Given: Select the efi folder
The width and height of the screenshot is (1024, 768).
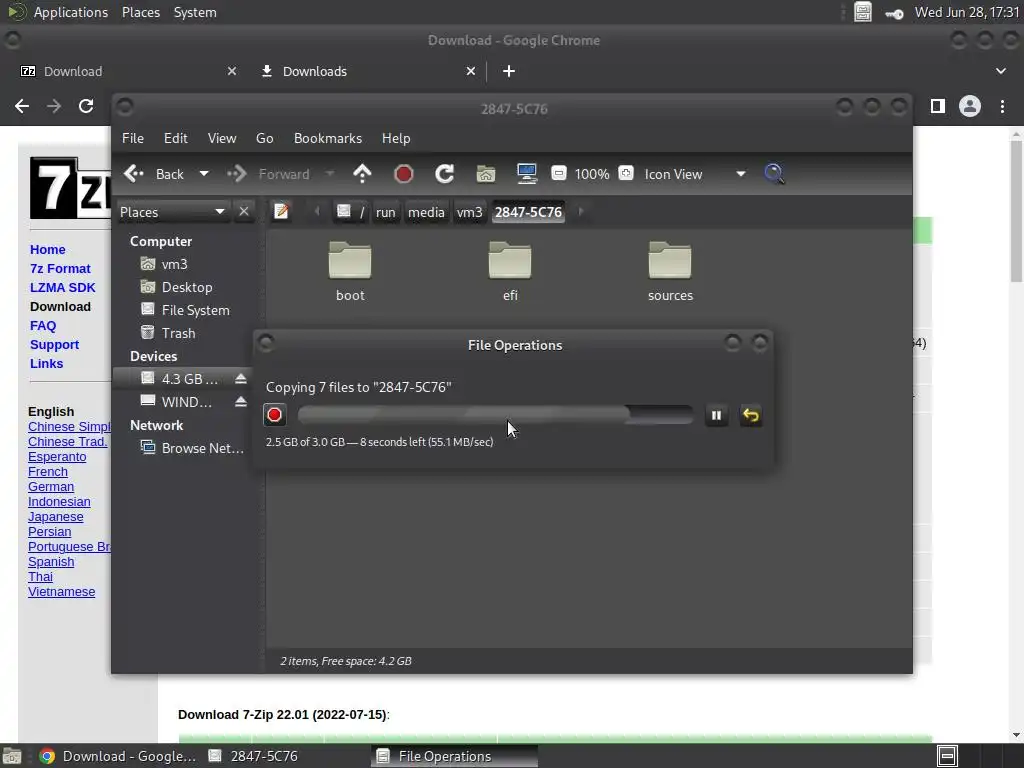Looking at the screenshot, I should [x=510, y=272].
